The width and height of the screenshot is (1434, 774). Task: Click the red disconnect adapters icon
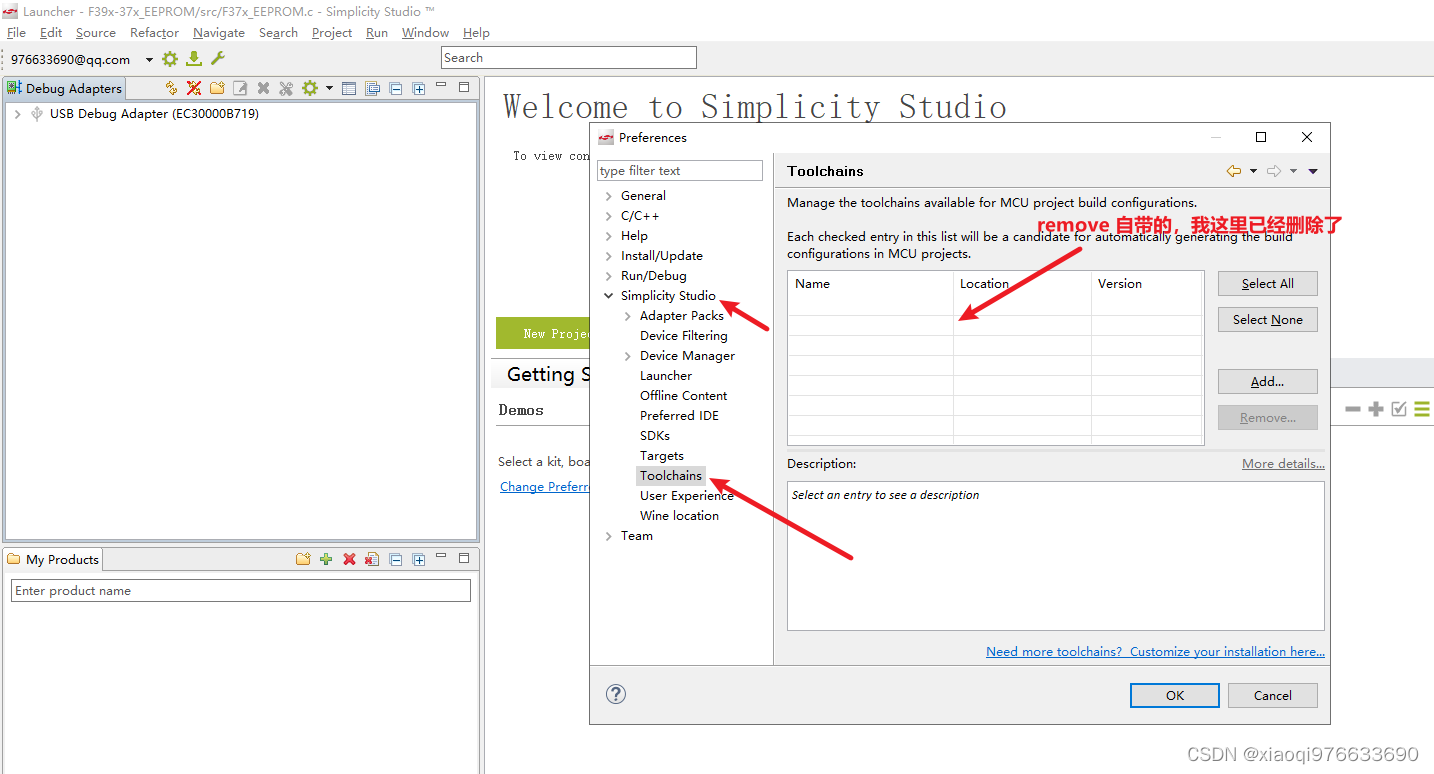[x=194, y=88]
